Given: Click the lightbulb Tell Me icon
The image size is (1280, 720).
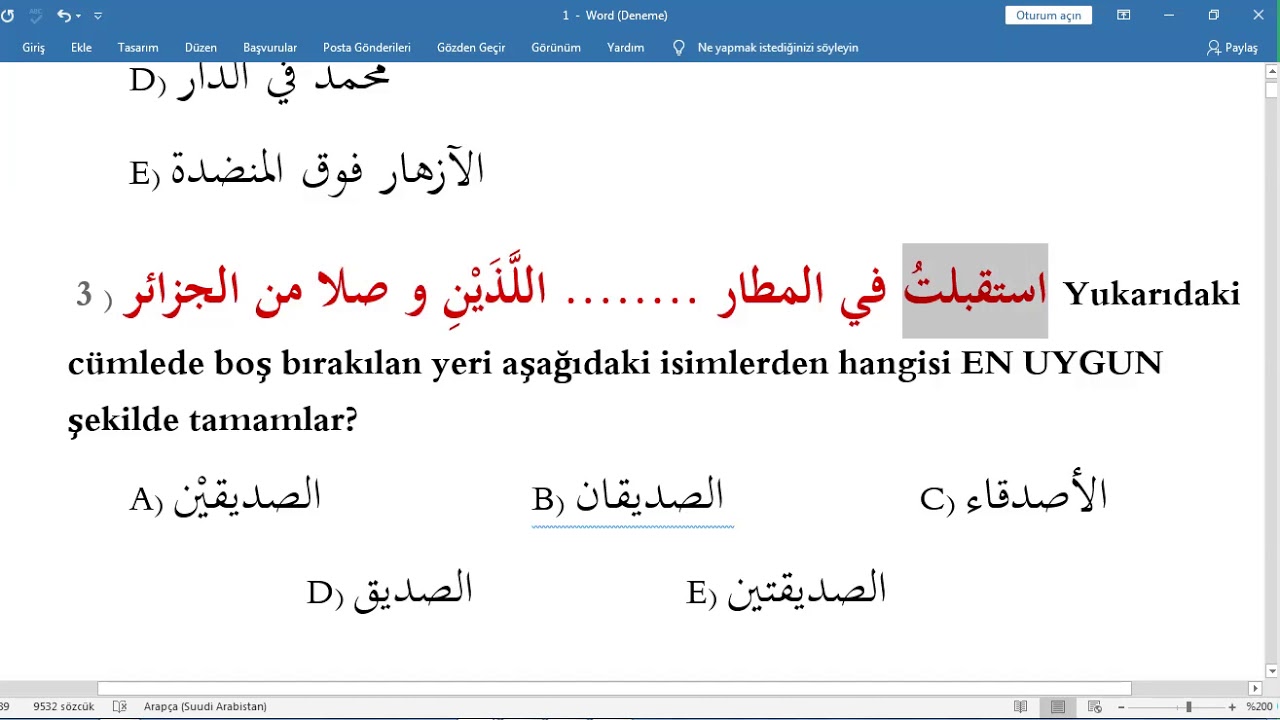Looking at the screenshot, I should pos(679,48).
